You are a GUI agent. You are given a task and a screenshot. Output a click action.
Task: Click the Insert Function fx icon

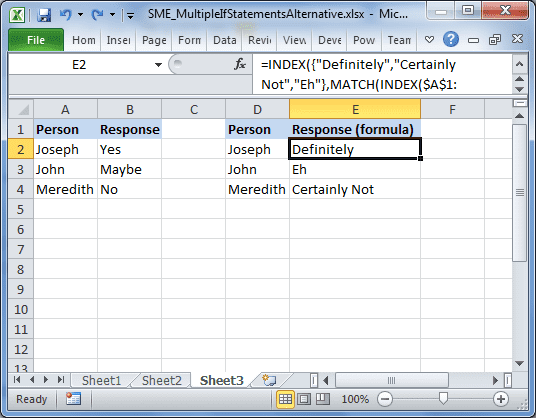coord(240,64)
